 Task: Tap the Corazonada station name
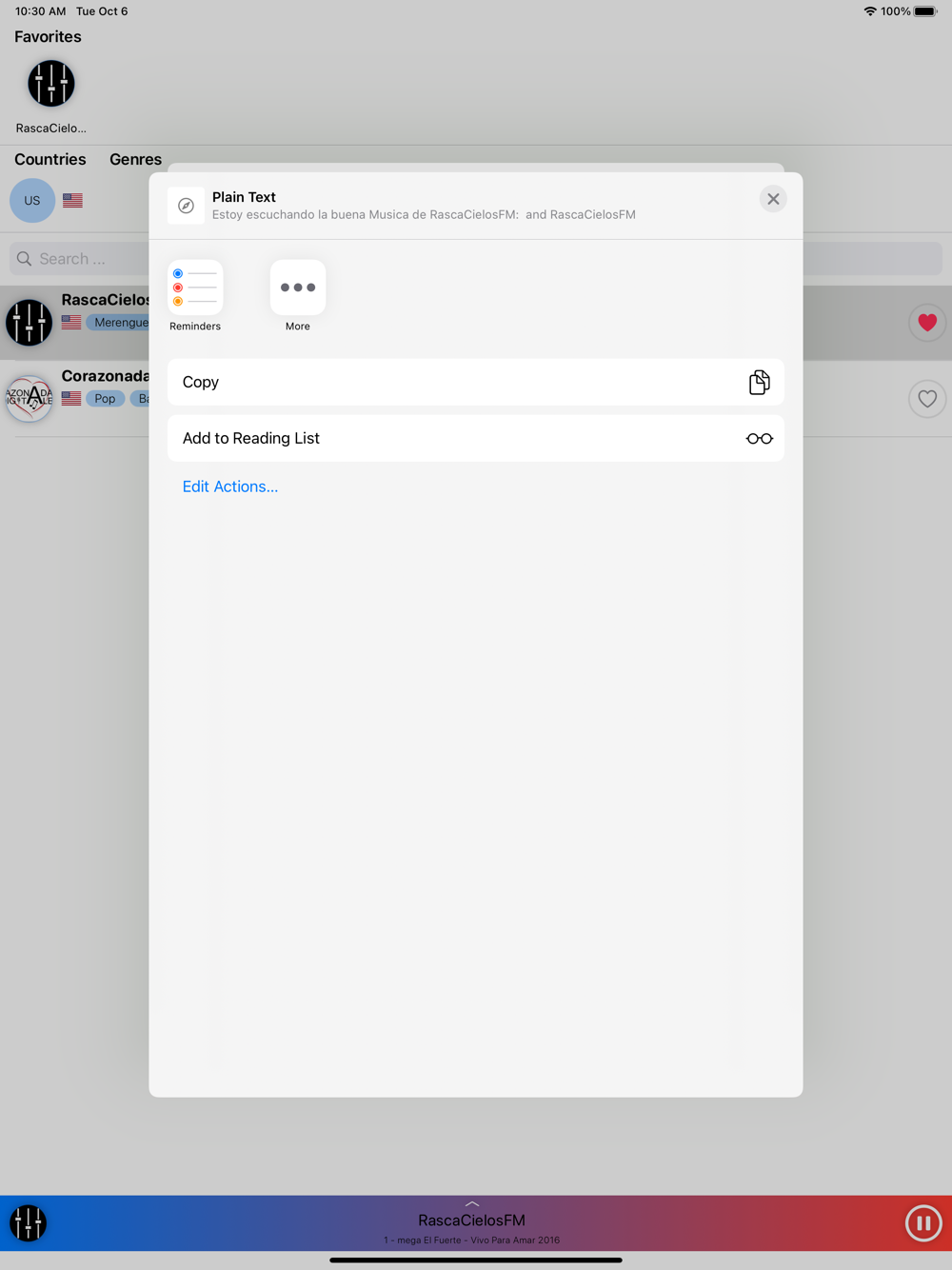click(106, 376)
